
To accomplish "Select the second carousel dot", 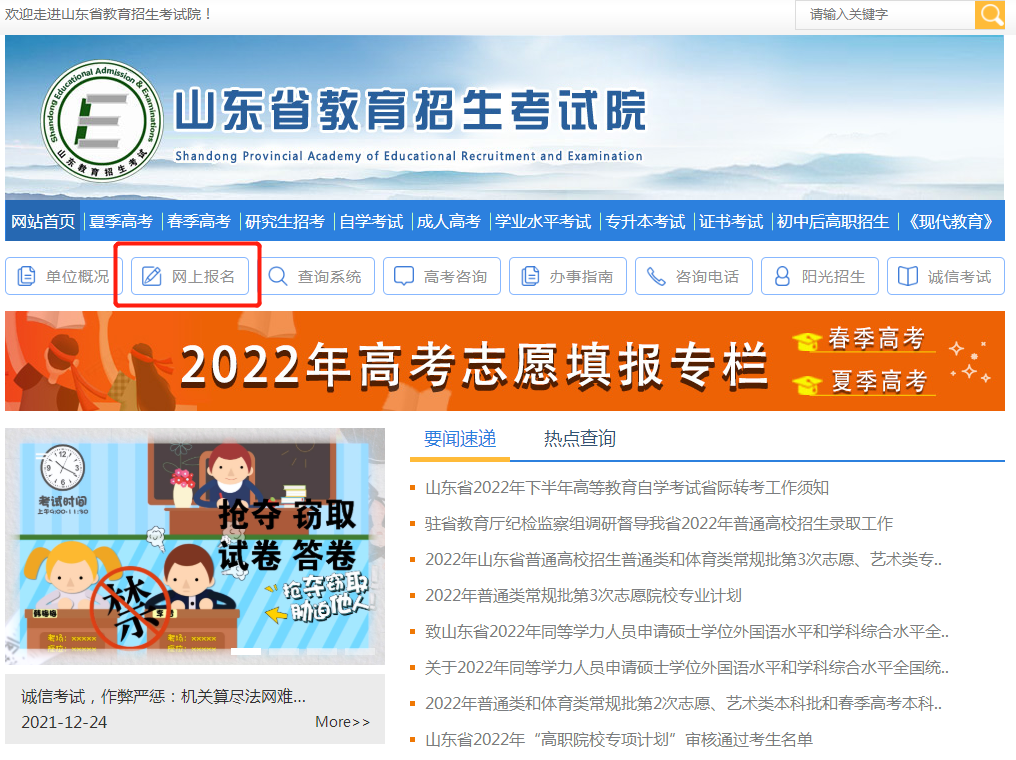I will pos(285,652).
